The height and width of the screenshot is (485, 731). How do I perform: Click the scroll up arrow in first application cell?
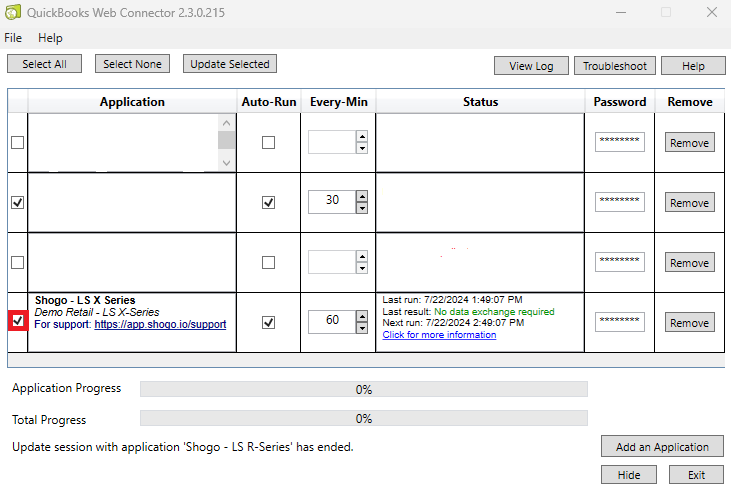coord(227,123)
